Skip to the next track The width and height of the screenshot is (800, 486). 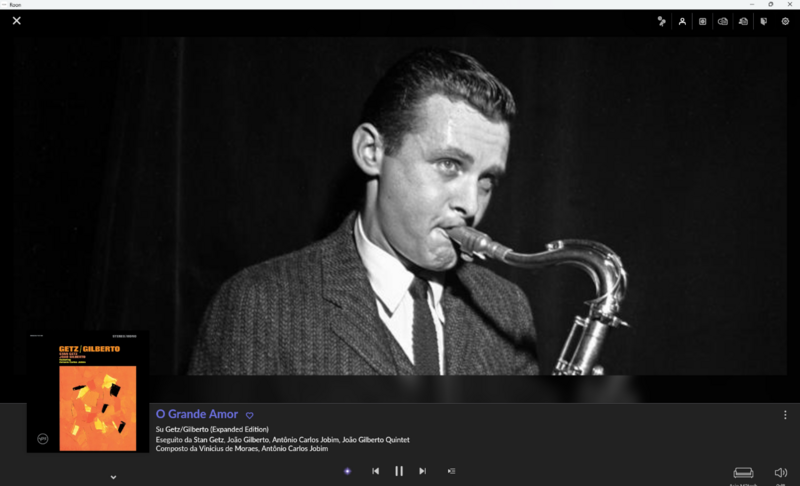point(422,471)
